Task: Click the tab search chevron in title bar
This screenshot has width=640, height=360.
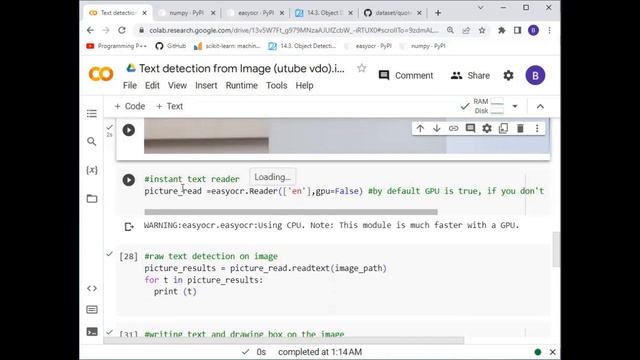Action: (x=480, y=8)
